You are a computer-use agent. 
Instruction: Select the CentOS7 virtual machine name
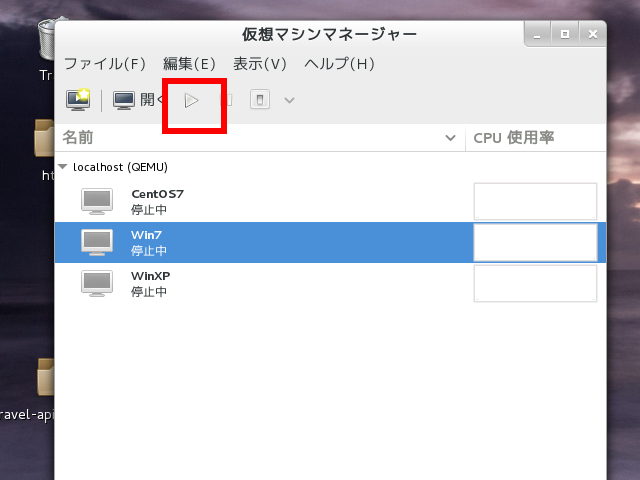click(157, 194)
